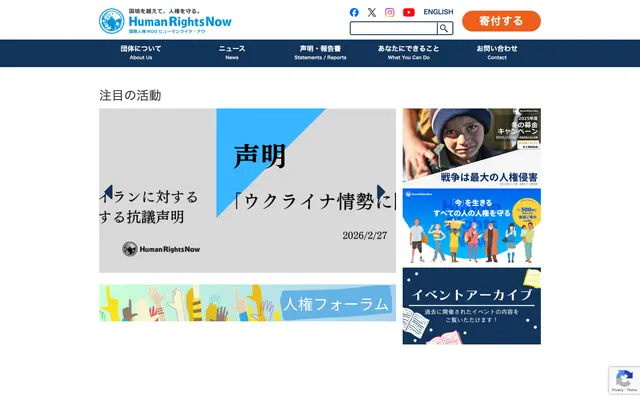Open the イベントアーカイブ banner

[471, 306]
